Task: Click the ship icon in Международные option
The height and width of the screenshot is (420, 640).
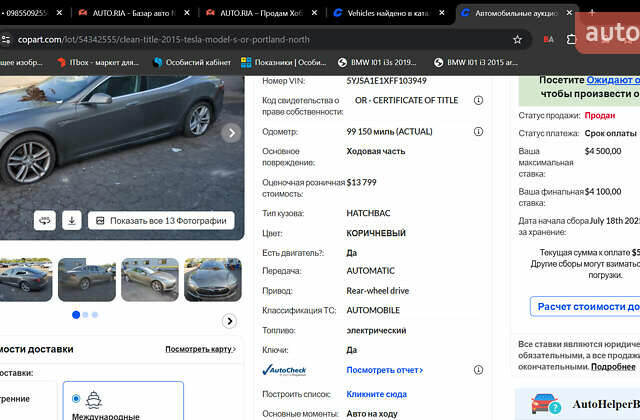Action: pyautogui.click(x=94, y=400)
